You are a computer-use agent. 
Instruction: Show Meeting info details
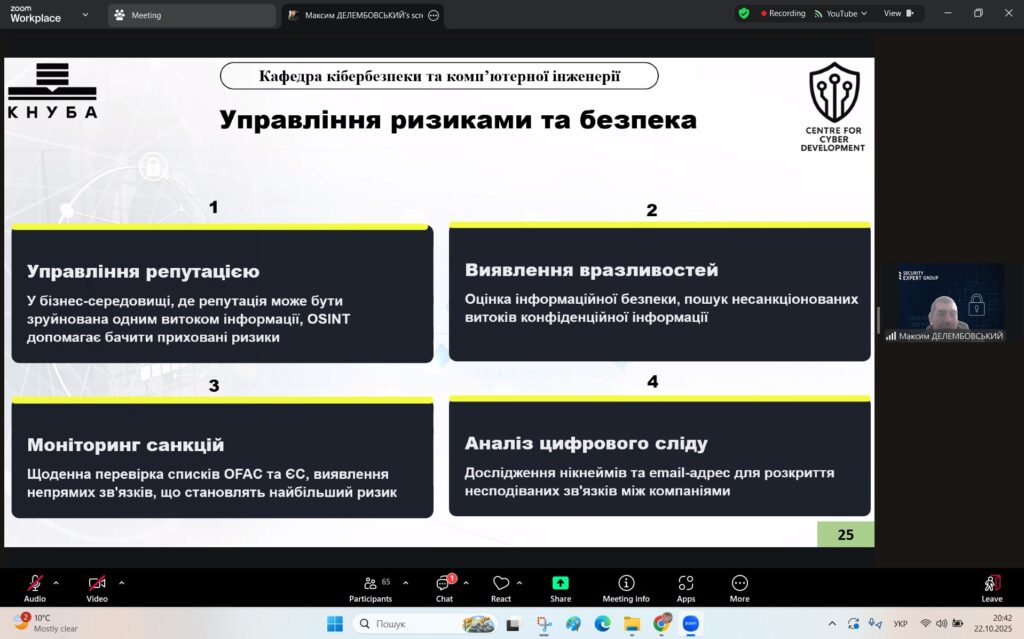pyautogui.click(x=626, y=587)
